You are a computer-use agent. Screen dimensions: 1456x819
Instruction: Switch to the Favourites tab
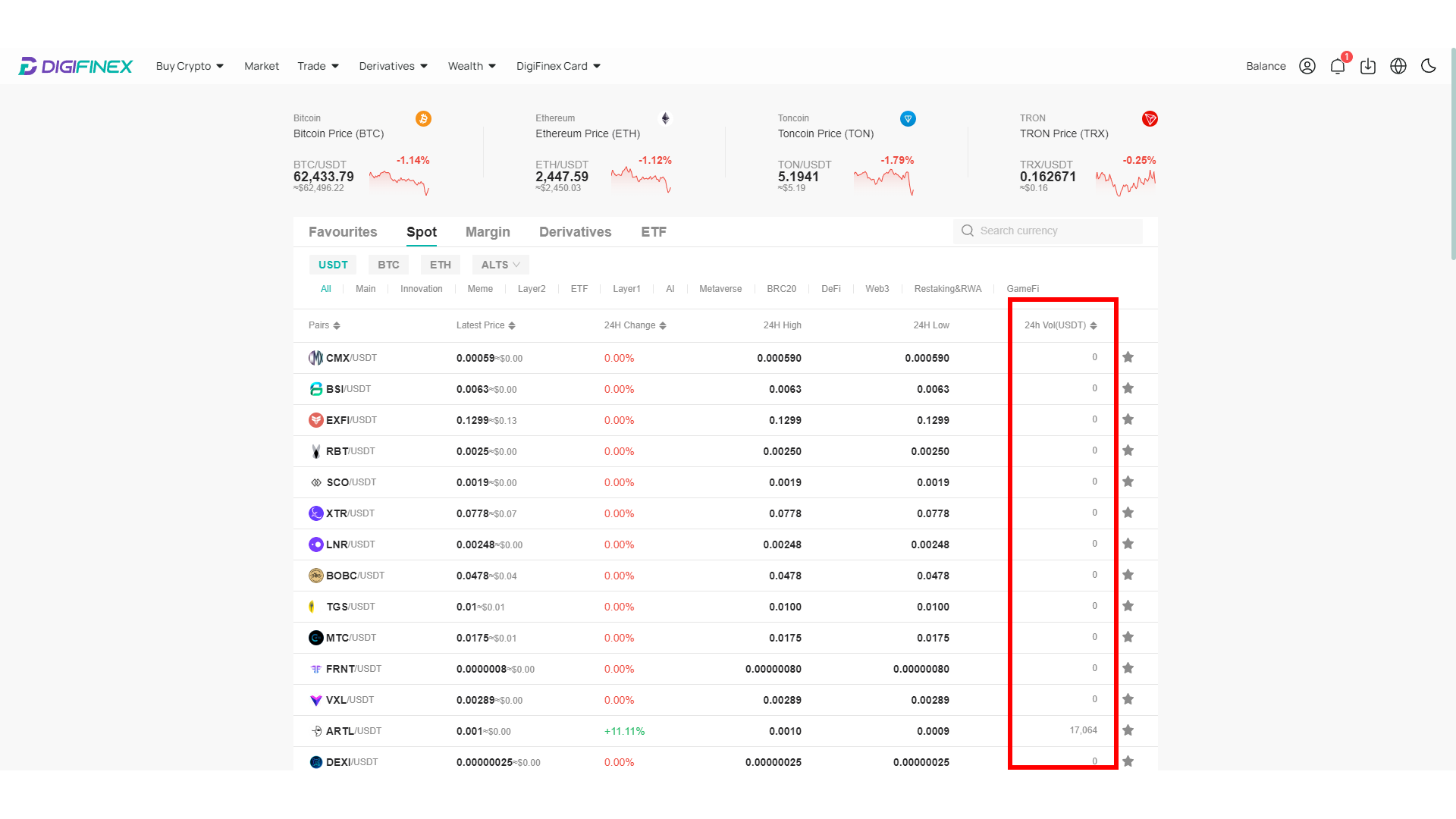[343, 232]
